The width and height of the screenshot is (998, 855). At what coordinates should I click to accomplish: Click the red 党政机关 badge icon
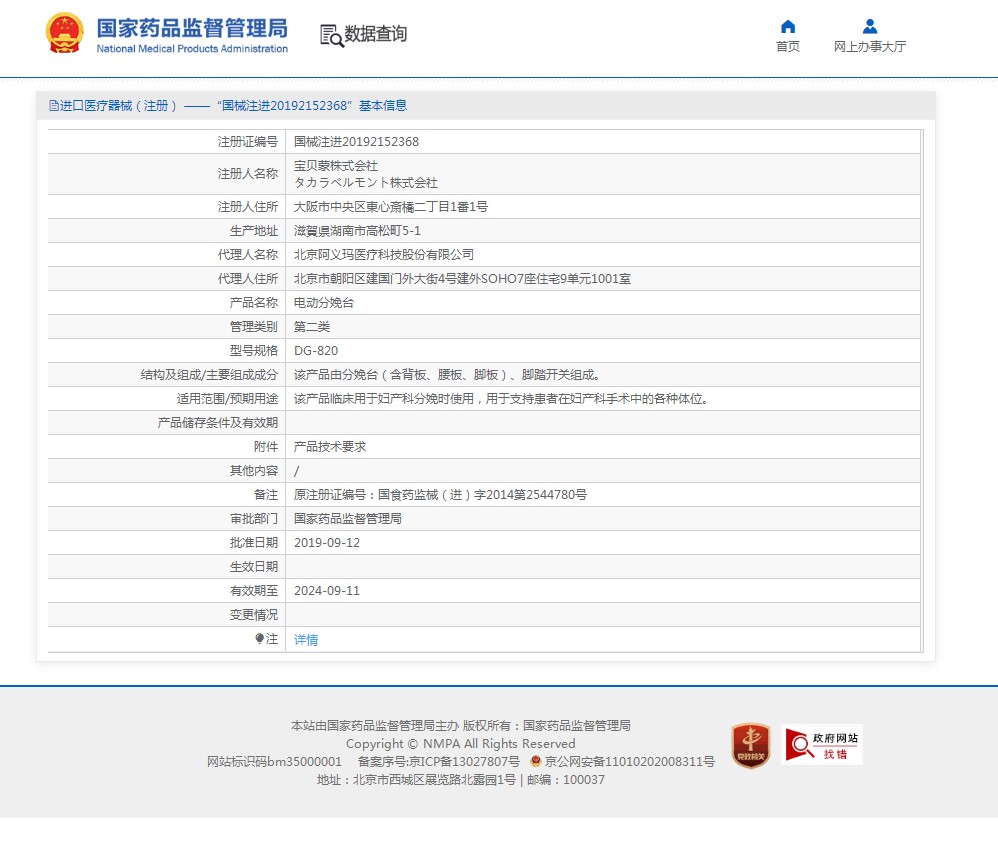coord(750,745)
